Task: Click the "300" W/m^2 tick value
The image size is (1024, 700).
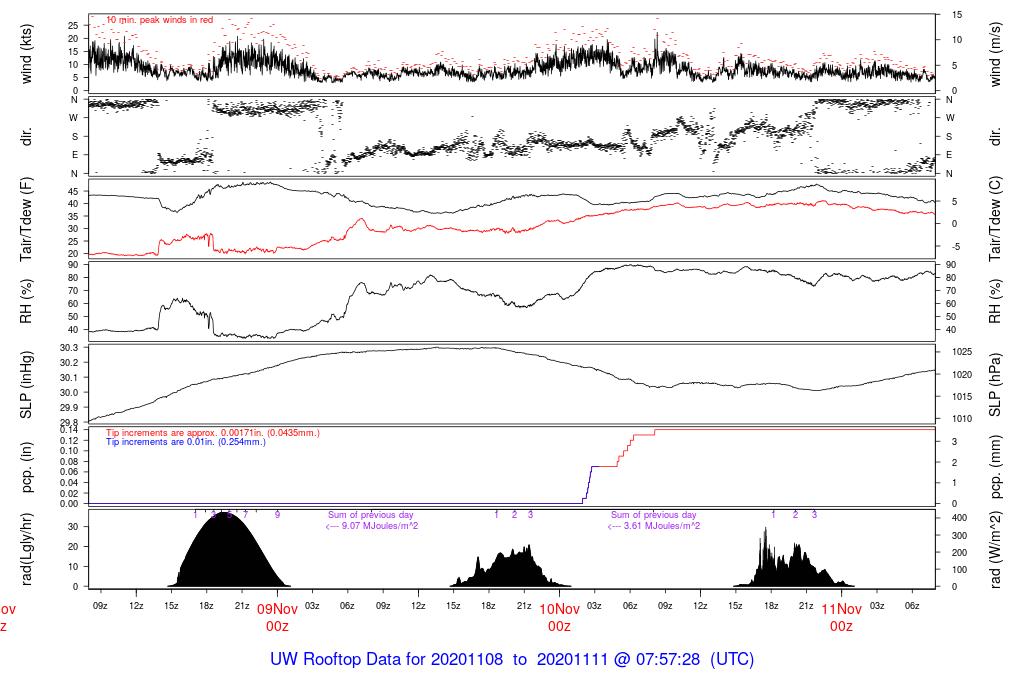Action: pyautogui.click(x=959, y=536)
